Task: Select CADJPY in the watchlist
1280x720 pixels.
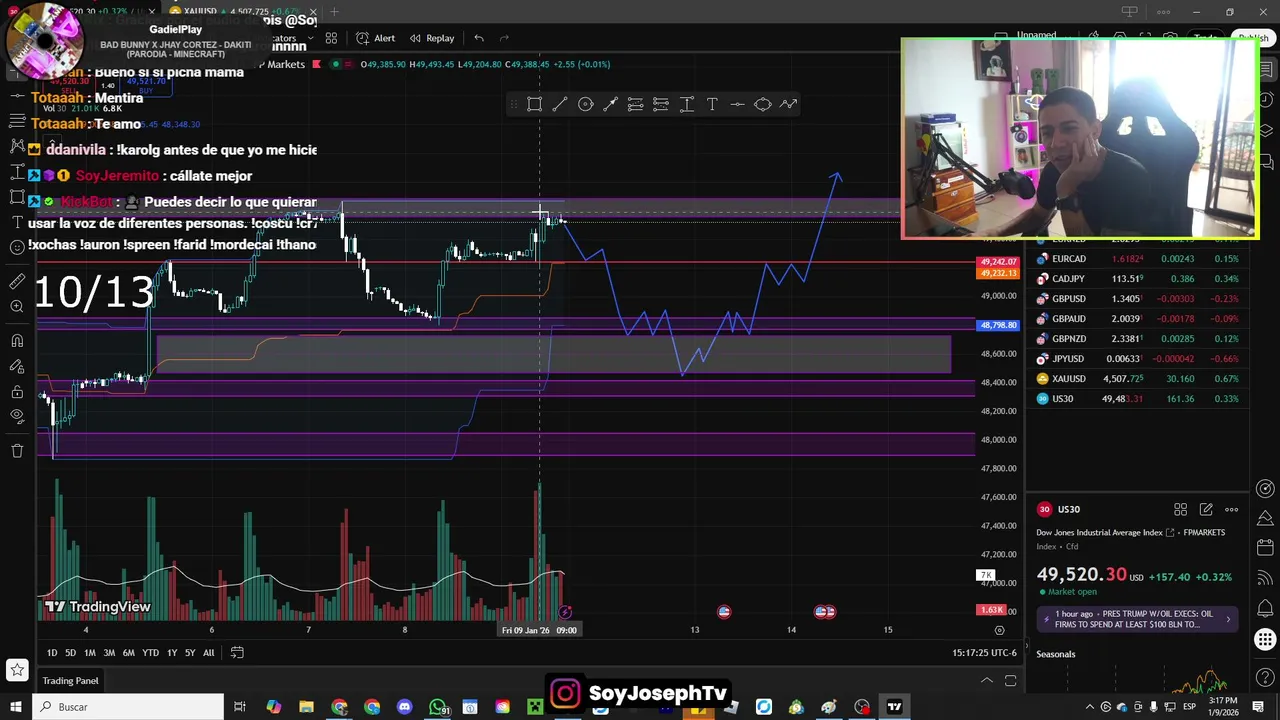Action: coord(1138,279)
